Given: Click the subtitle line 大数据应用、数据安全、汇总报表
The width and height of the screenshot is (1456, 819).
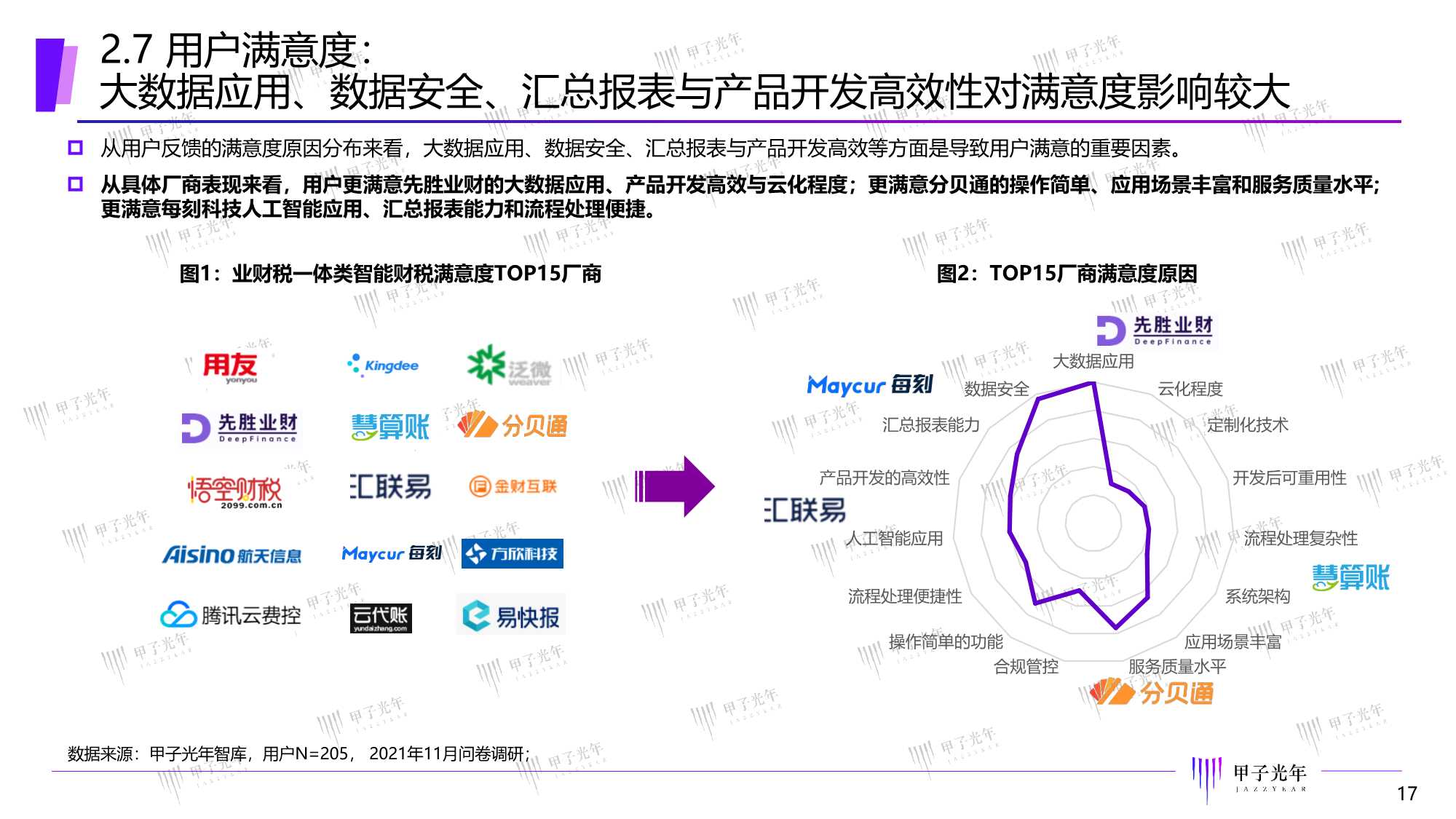Looking at the screenshot, I should tap(695, 92).
